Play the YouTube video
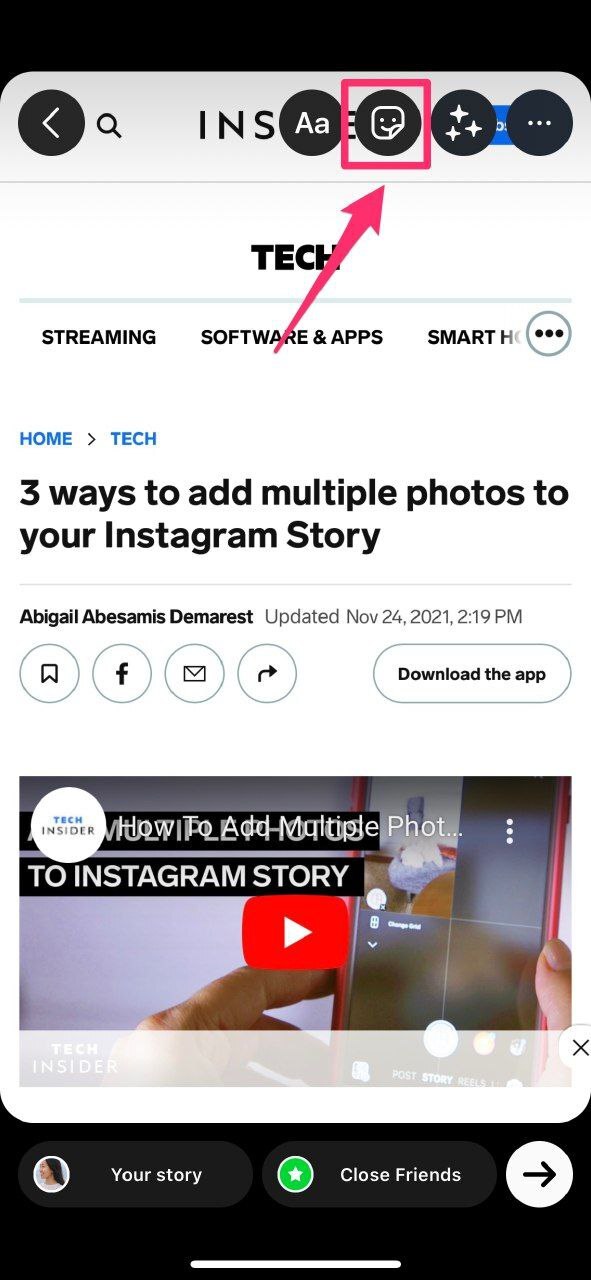The height and width of the screenshot is (1280, 591). pyautogui.click(x=296, y=932)
